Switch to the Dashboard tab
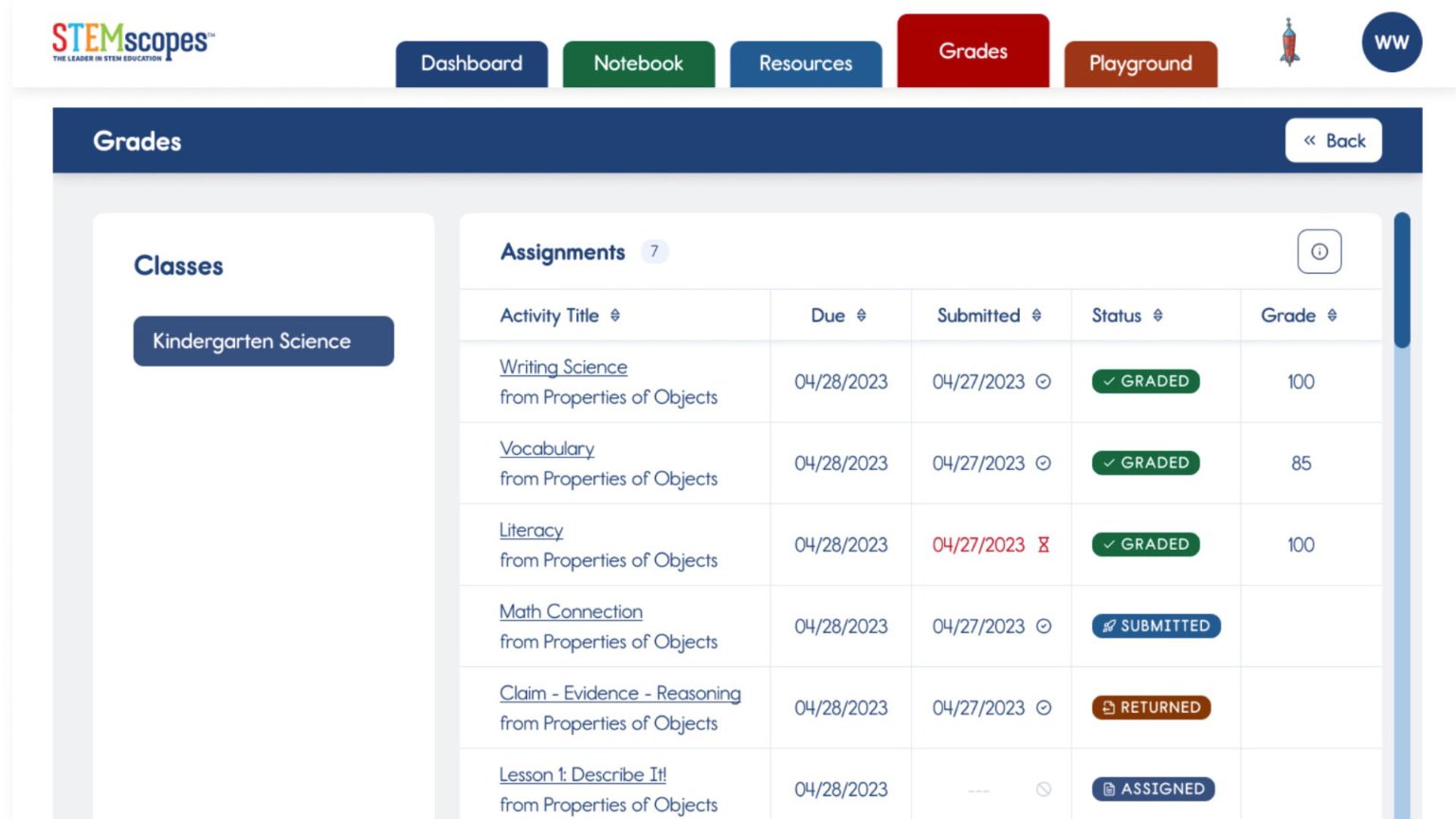Viewport: 1456px width, 819px height. coord(471,64)
